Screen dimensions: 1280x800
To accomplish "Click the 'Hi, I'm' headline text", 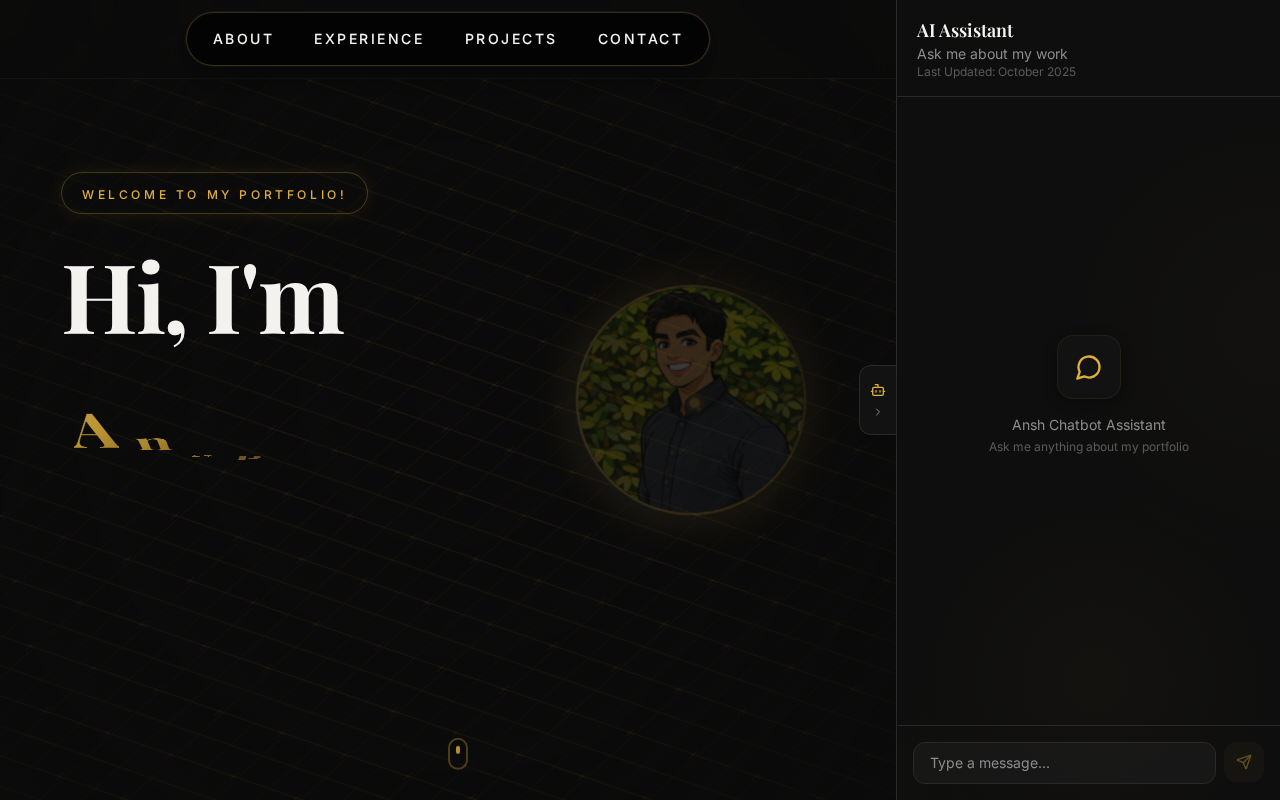I will pyautogui.click(x=204, y=300).
